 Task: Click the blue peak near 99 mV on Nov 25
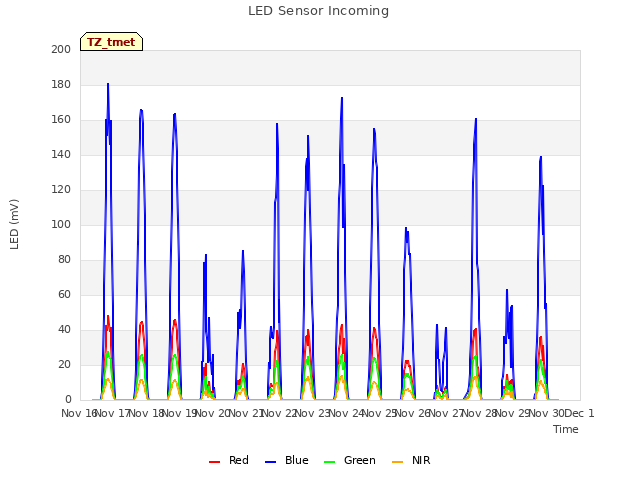click(x=406, y=228)
